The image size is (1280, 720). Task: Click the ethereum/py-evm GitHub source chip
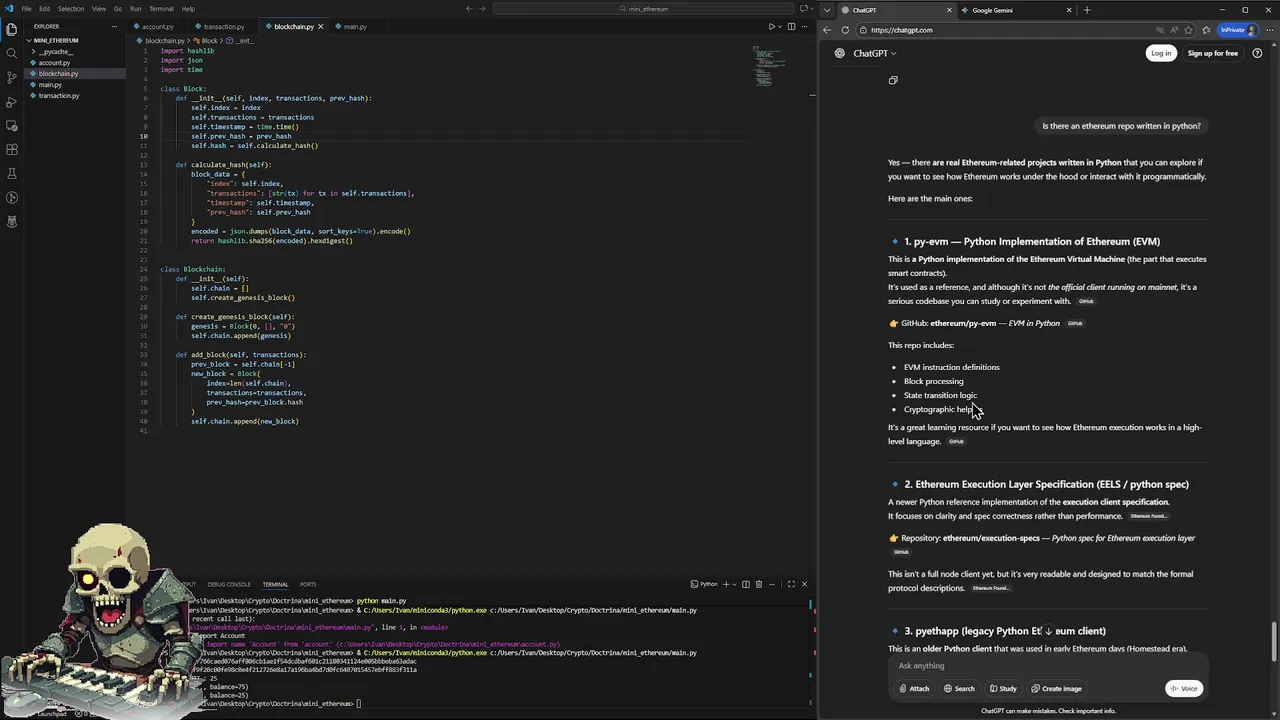click(1075, 323)
